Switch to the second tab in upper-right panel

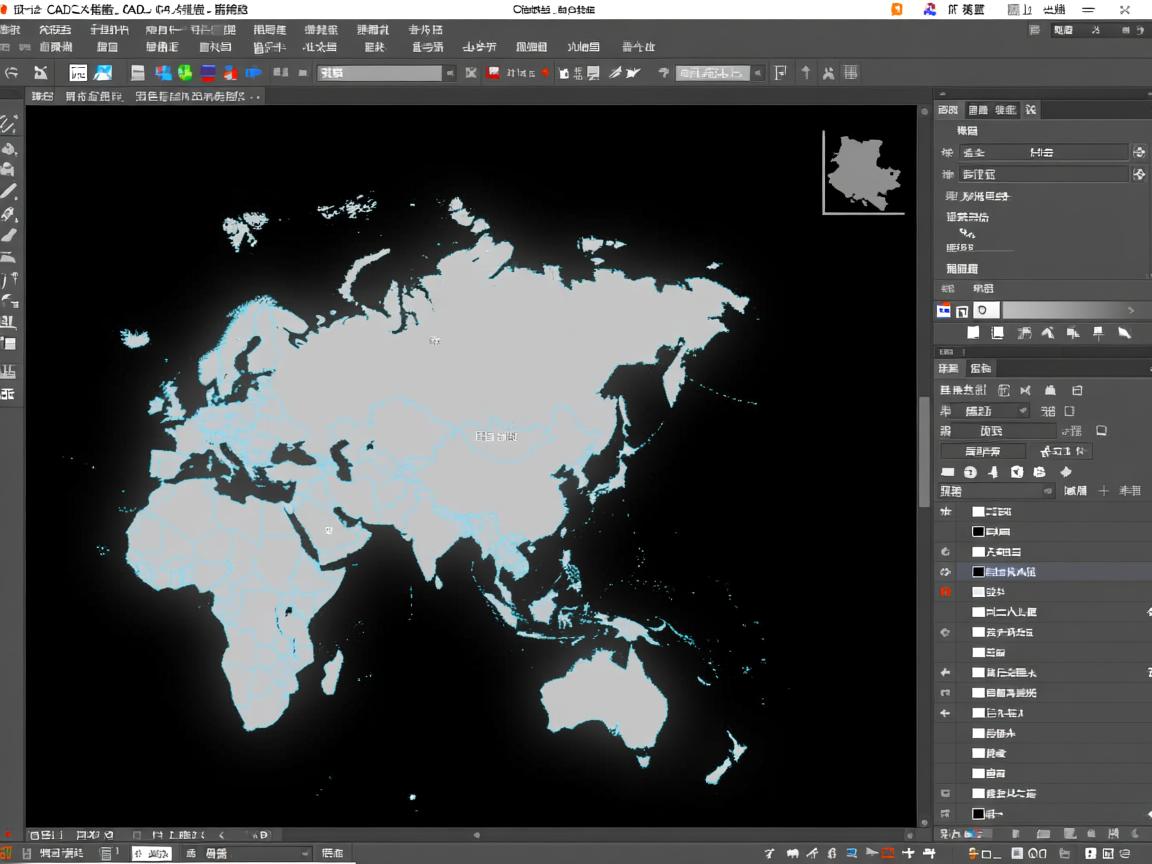coord(978,110)
